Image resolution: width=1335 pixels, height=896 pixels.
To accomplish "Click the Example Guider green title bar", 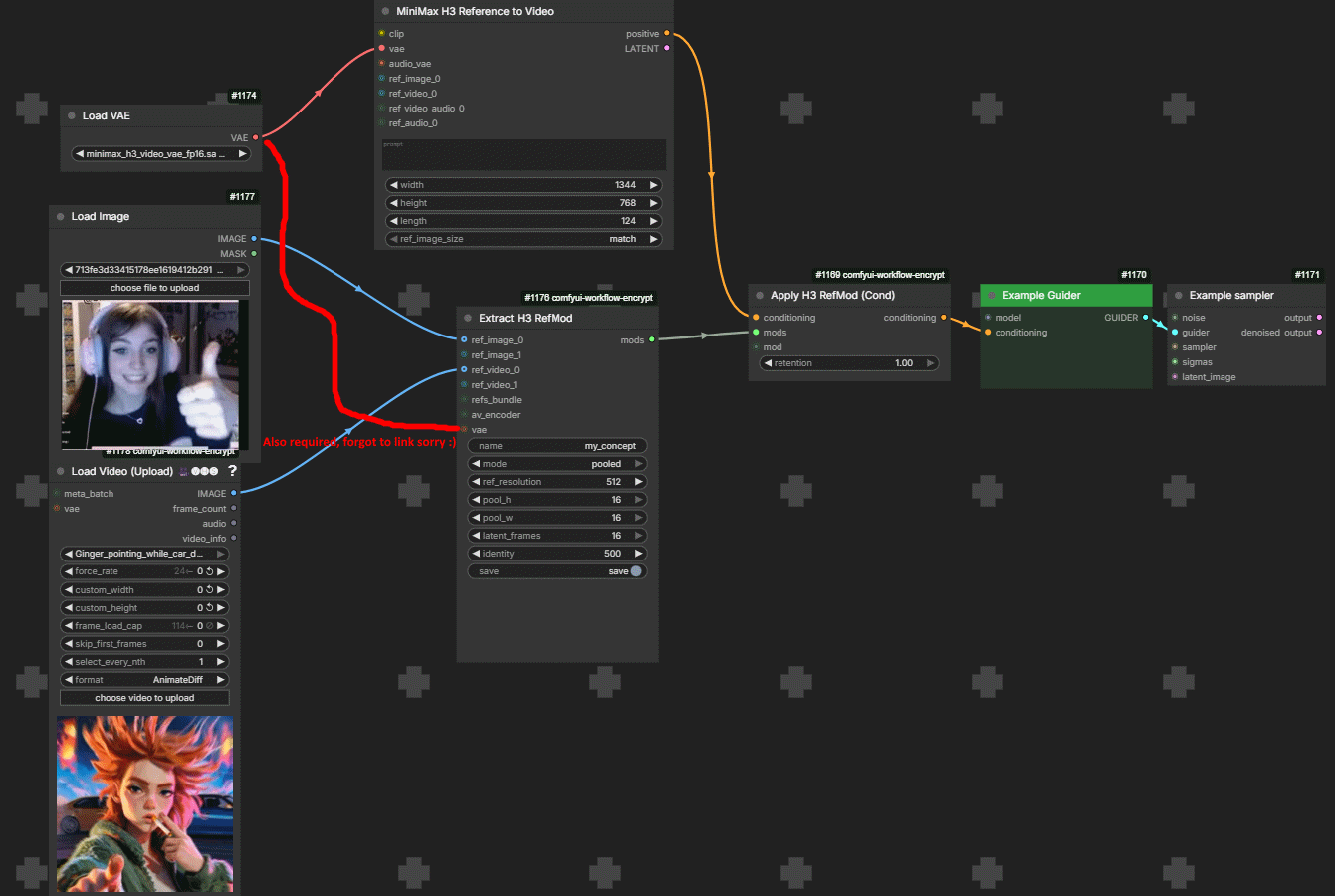I will (1066, 296).
